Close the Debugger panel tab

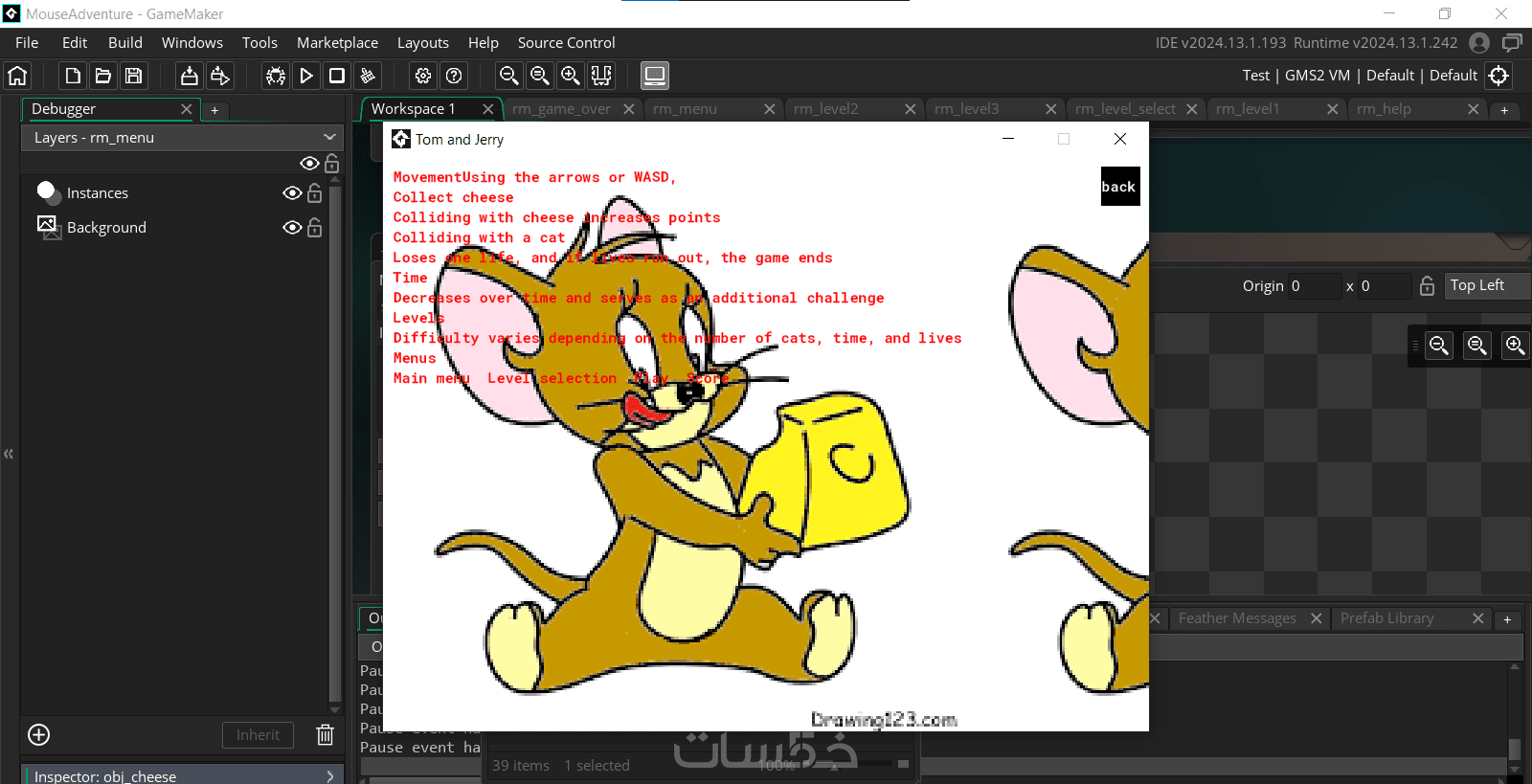coord(187,109)
